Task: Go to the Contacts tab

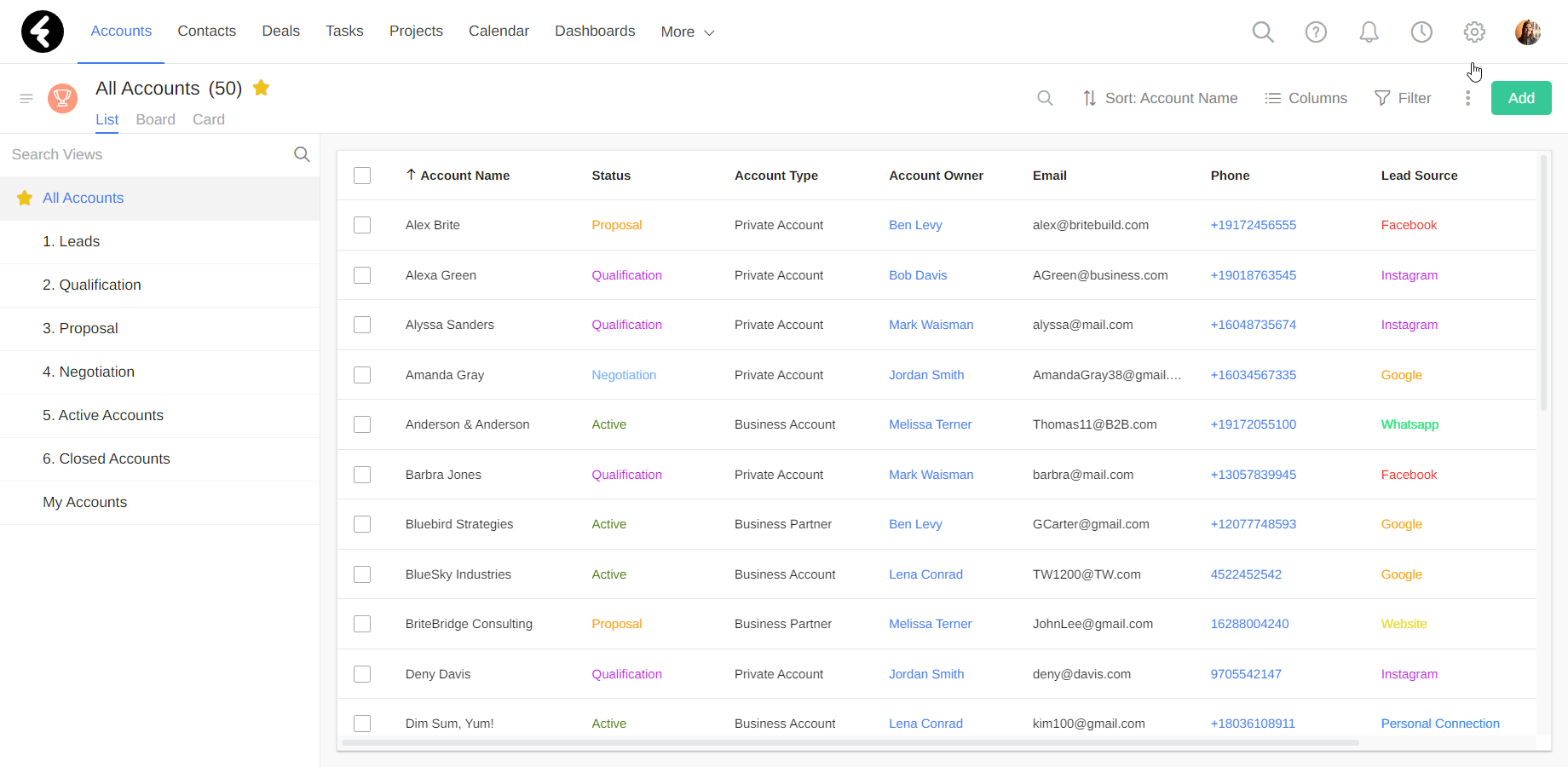Action: (x=207, y=31)
